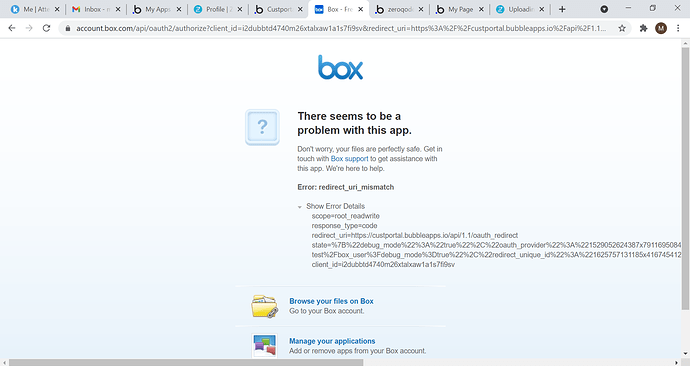Open a new tab with plus button

[562, 9]
